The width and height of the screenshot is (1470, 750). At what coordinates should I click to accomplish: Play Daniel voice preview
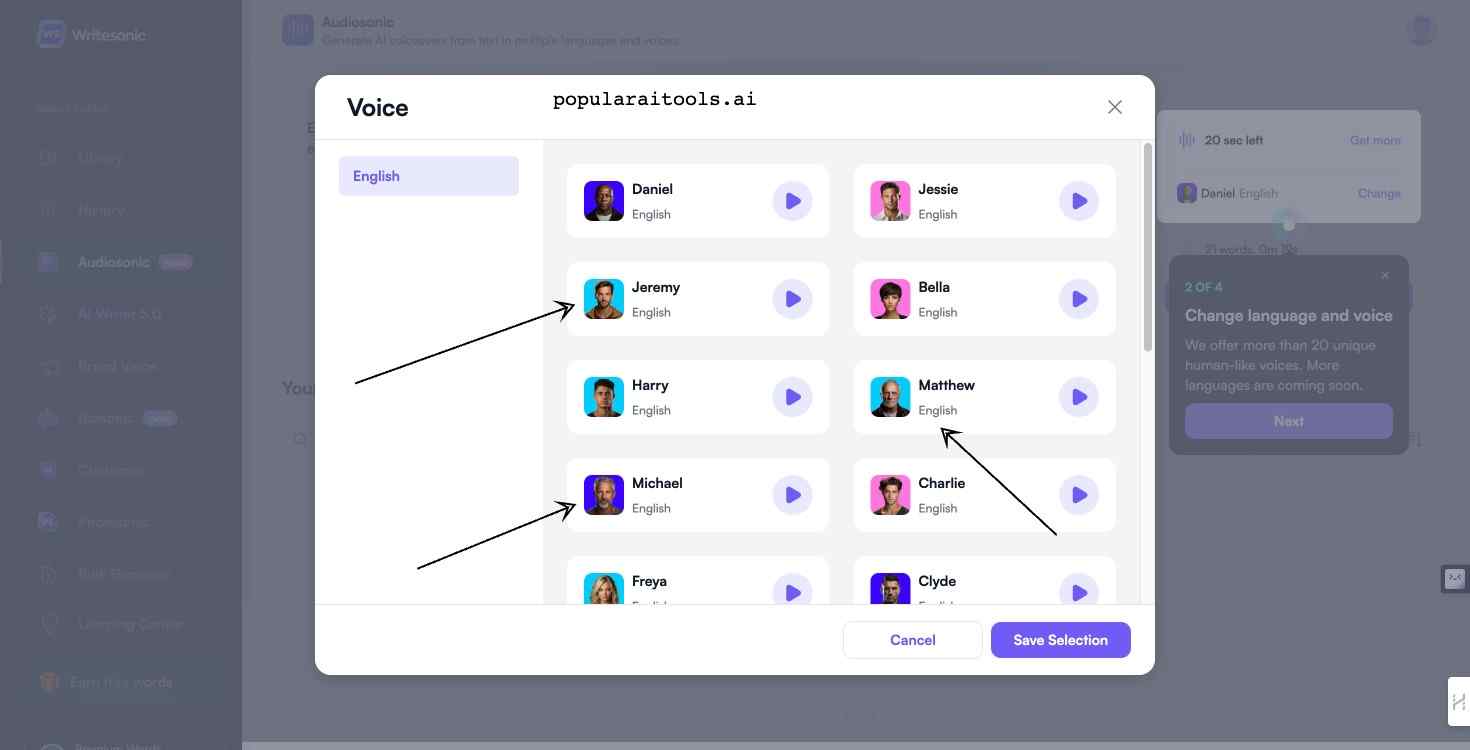click(792, 201)
